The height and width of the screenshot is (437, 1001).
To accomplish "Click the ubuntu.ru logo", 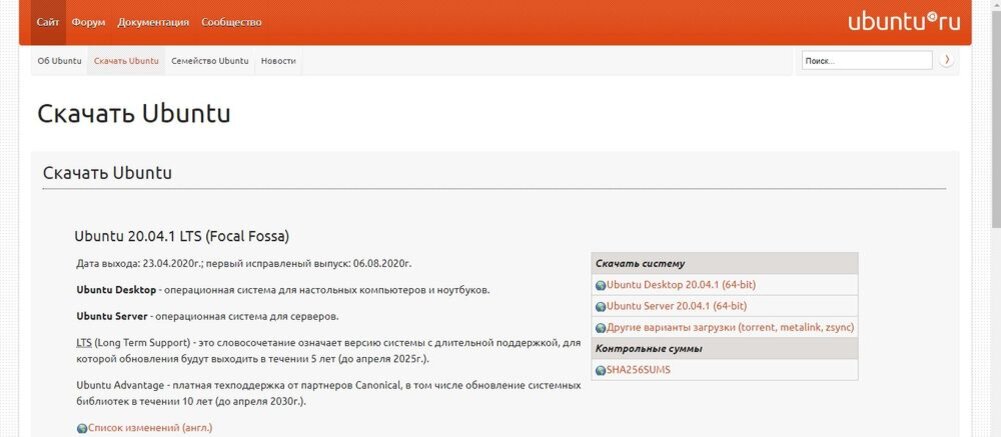I will coord(903,21).
